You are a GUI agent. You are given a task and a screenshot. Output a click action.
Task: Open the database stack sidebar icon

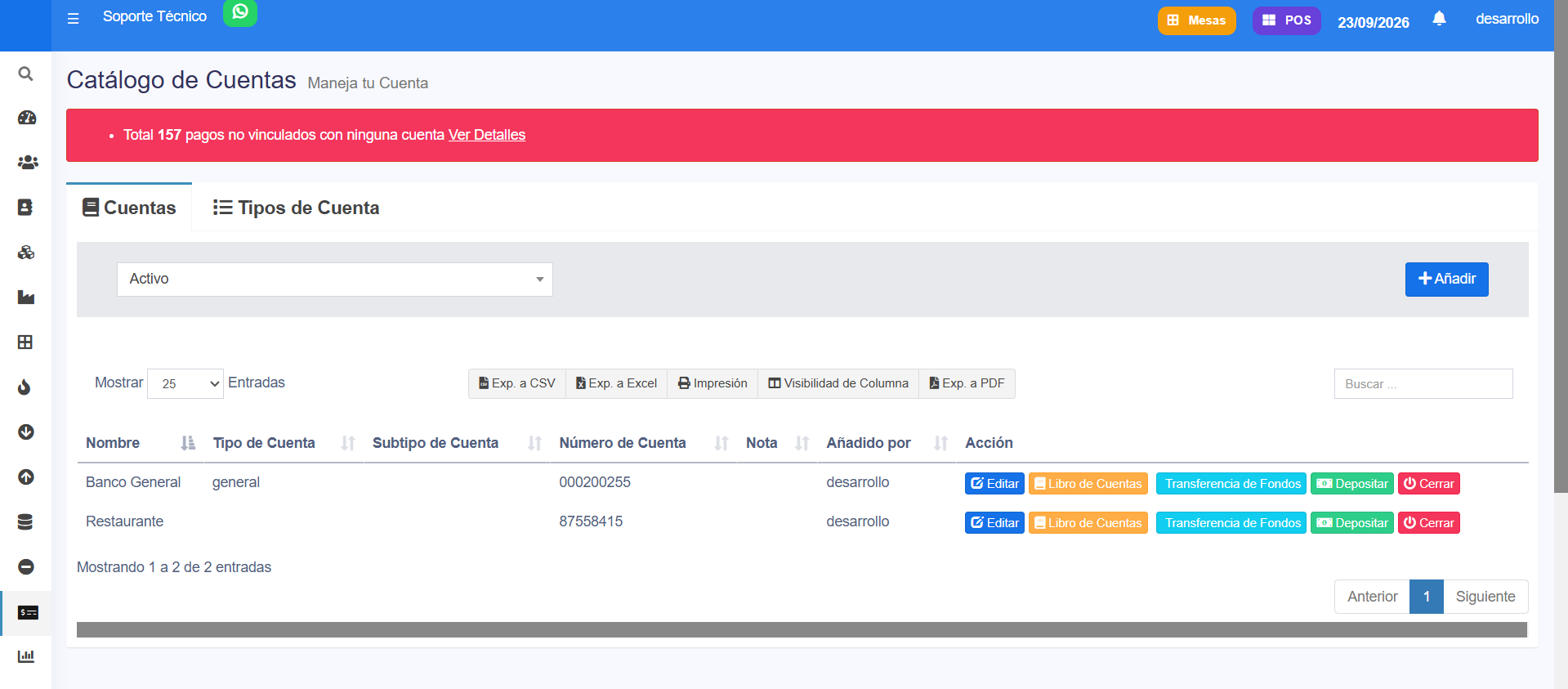[x=26, y=522]
